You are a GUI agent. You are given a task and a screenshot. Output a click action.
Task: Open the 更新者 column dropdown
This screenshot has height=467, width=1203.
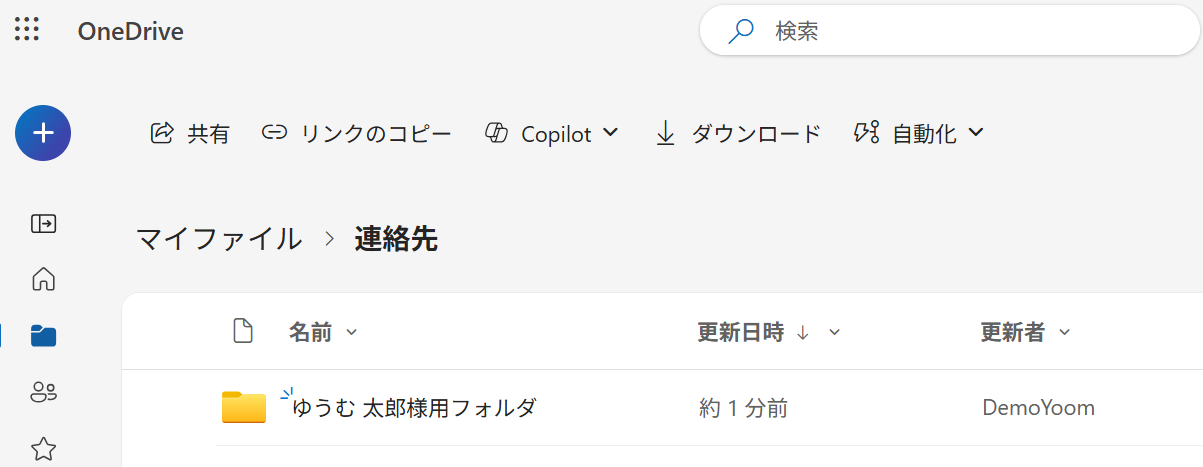point(1064,333)
